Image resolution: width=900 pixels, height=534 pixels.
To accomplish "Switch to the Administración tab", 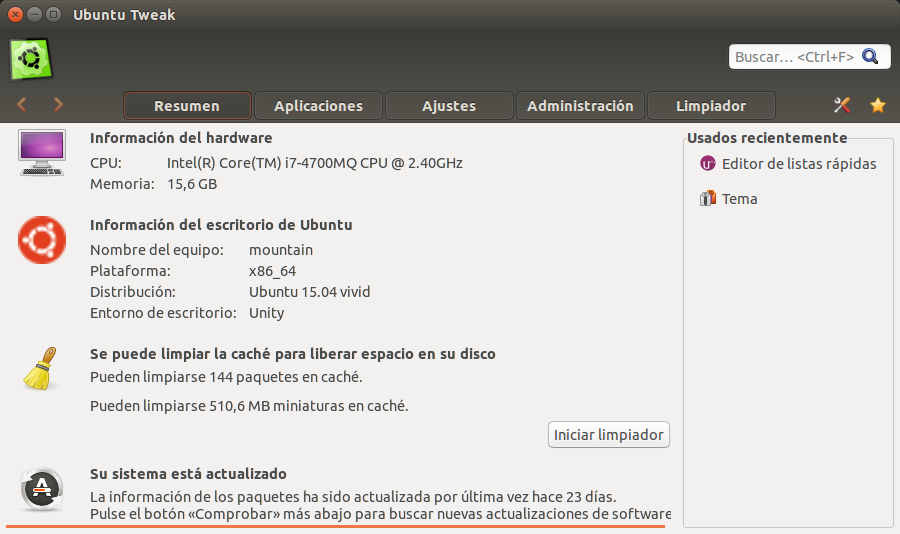I will pyautogui.click(x=580, y=106).
